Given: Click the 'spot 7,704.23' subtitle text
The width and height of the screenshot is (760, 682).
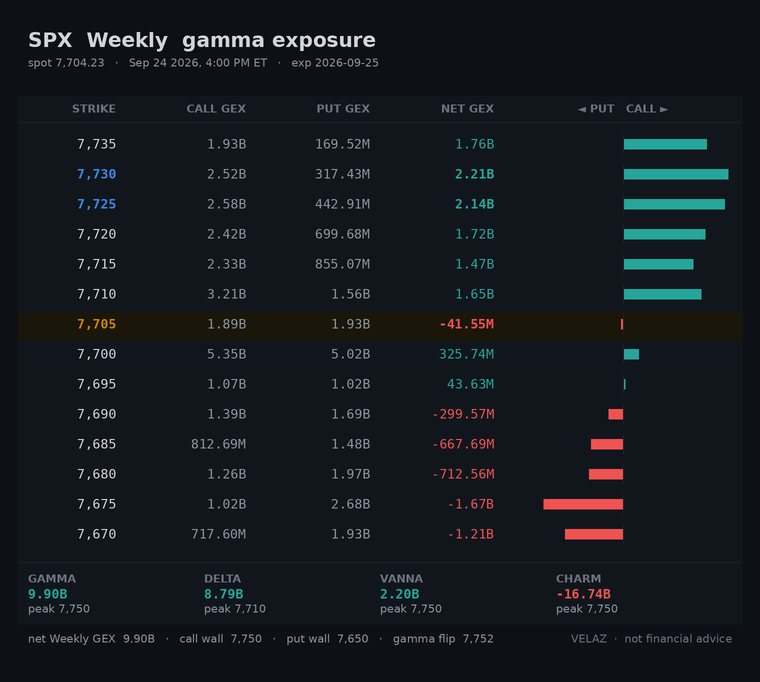Looking at the screenshot, I should click(66, 63).
